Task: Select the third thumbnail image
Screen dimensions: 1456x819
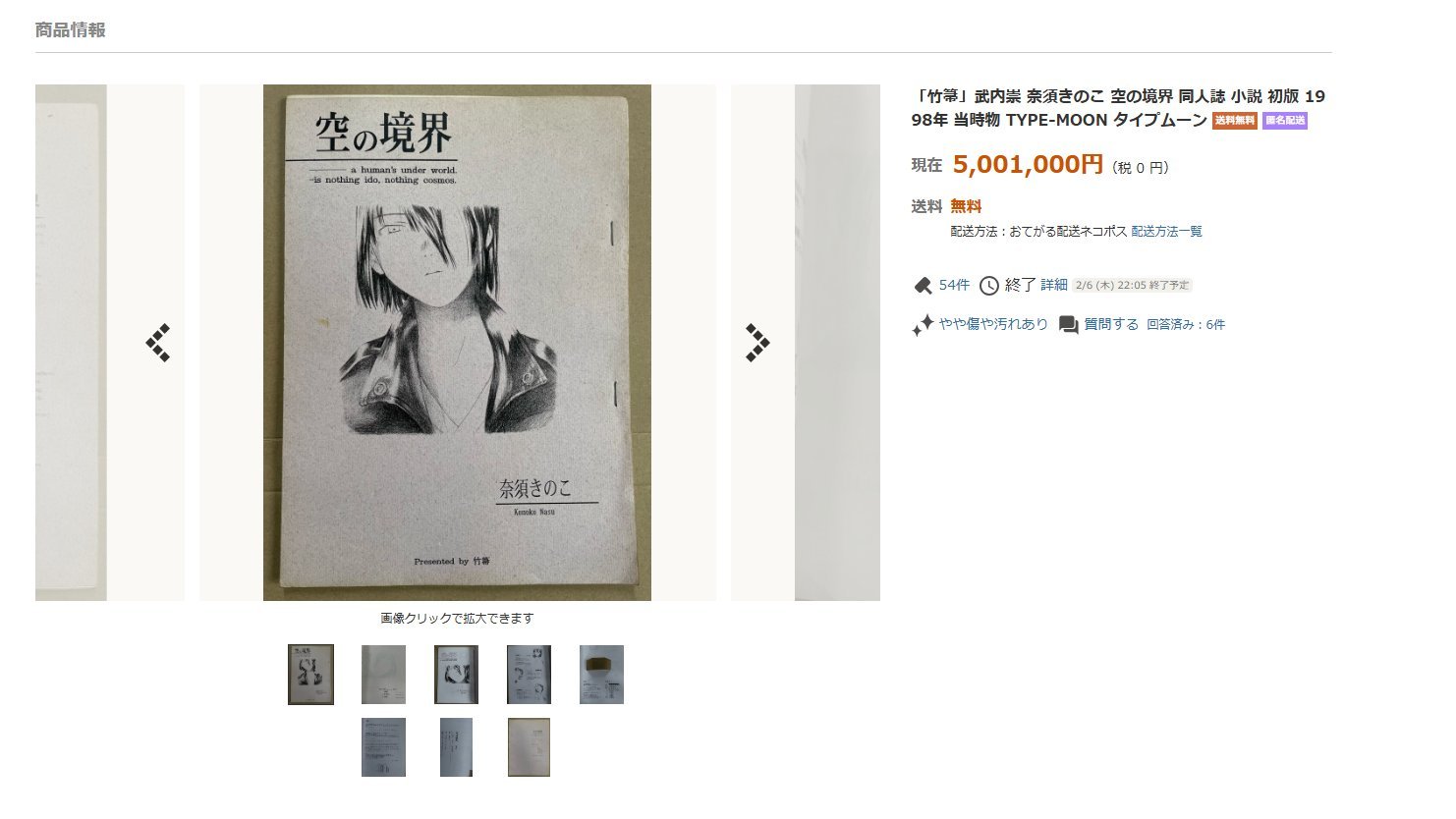Action: point(456,675)
